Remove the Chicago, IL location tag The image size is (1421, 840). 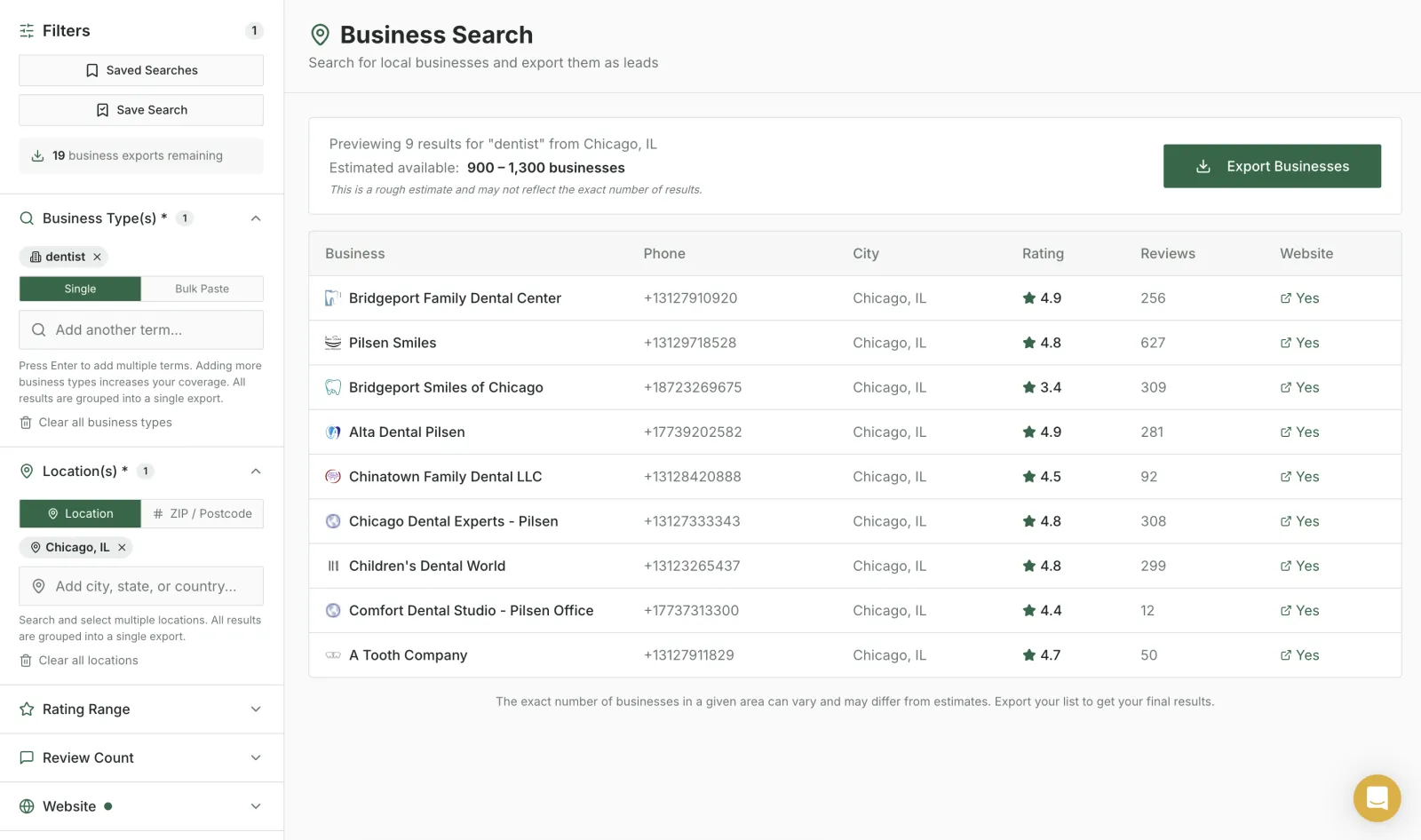point(122,548)
